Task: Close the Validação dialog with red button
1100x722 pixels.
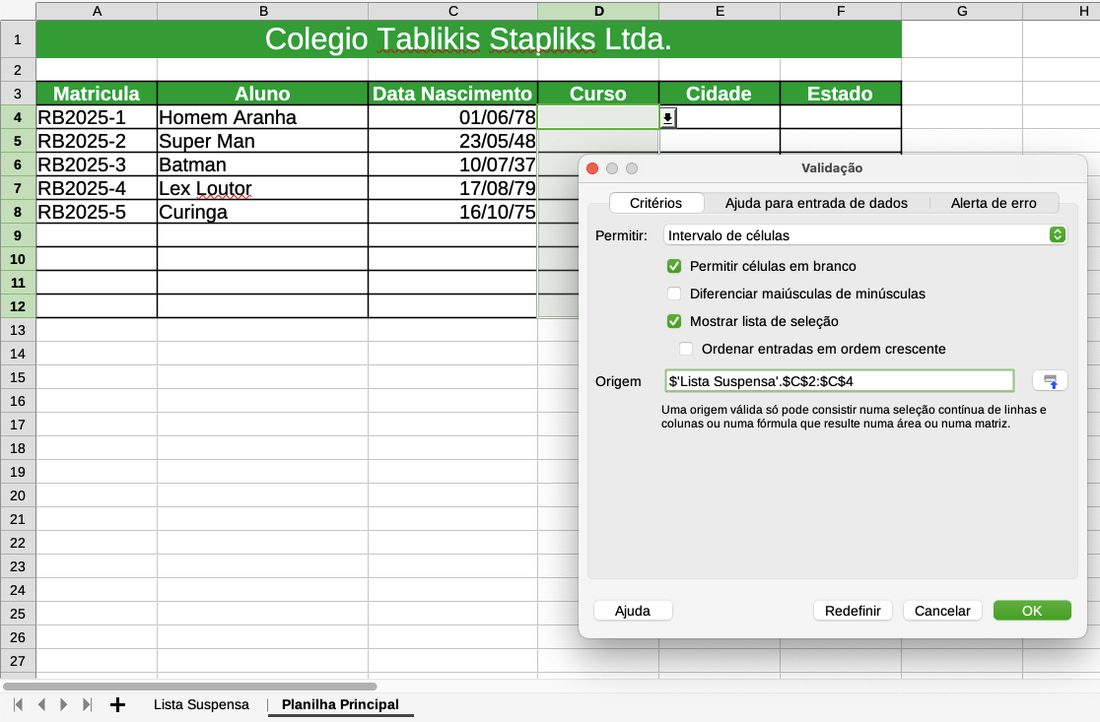Action: pos(592,168)
